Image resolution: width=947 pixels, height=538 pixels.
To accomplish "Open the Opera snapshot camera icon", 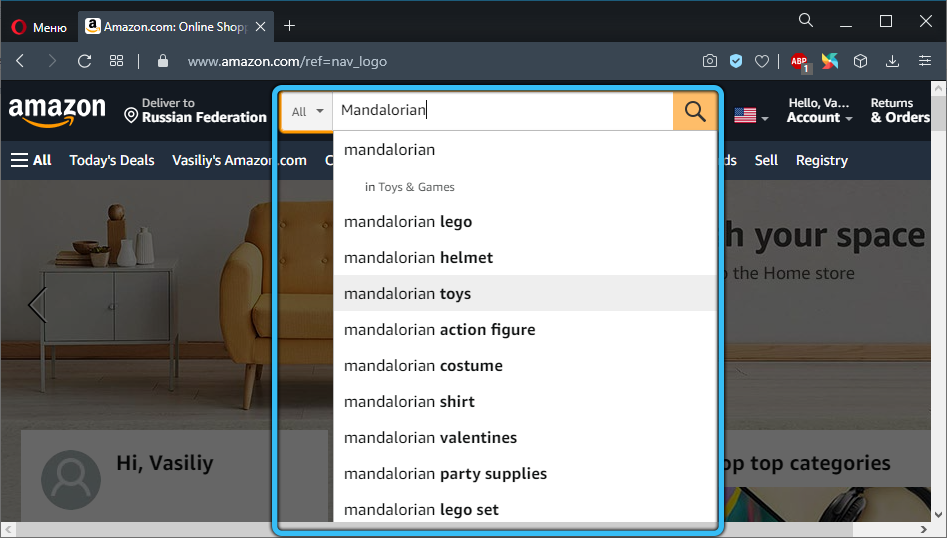I will click(709, 61).
